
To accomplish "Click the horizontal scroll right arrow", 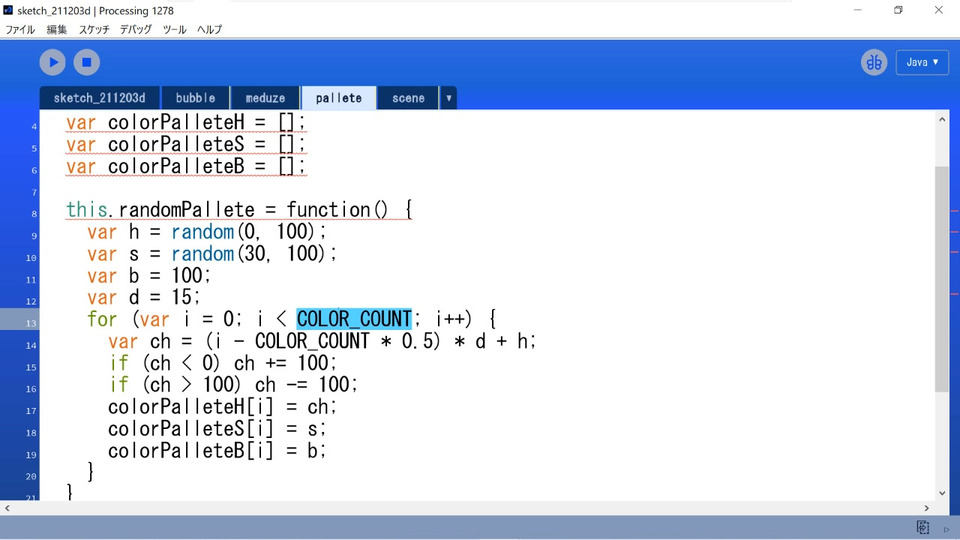I will (x=926, y=508).
